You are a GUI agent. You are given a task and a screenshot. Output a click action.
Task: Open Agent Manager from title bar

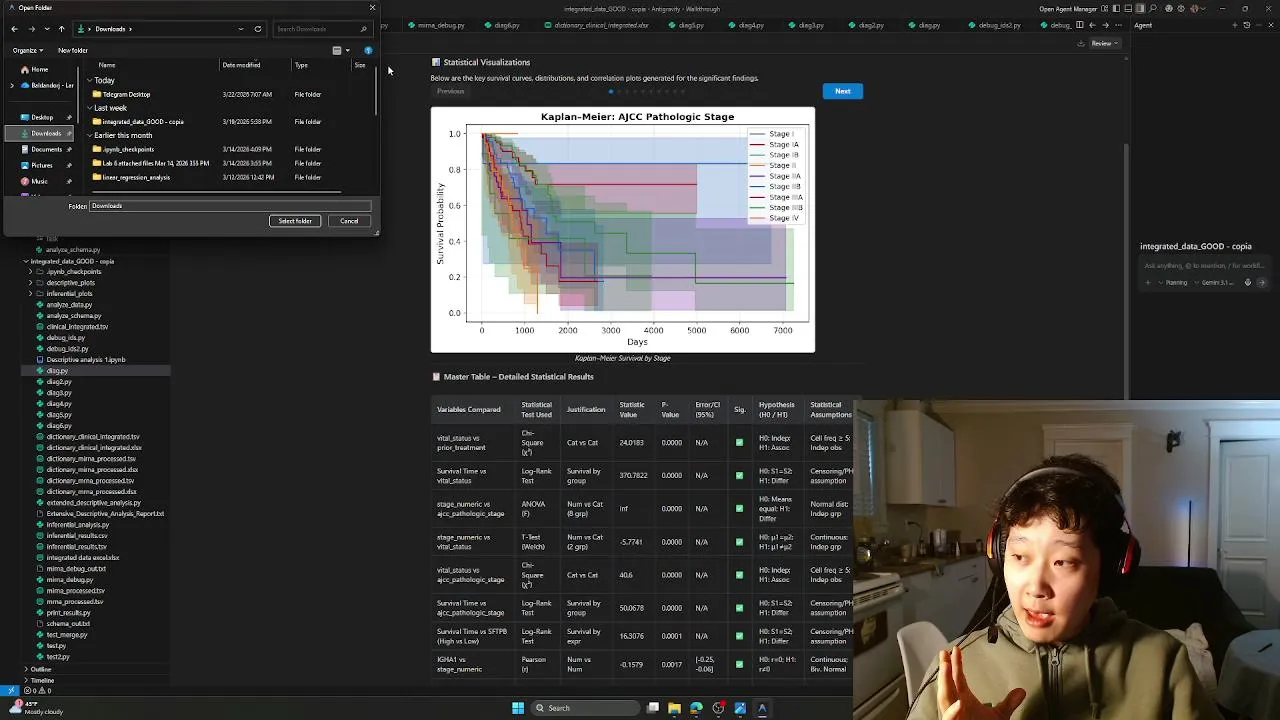pos(1068,9)
